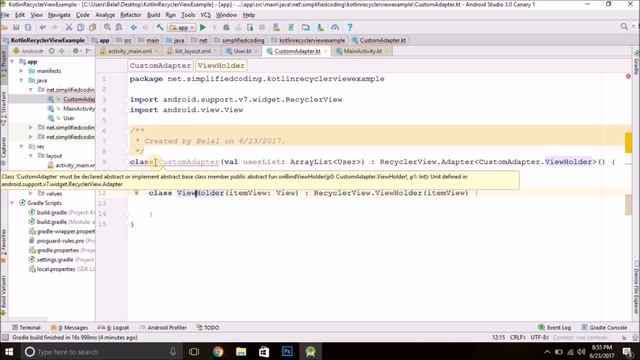This screenshot has width=640, height=360.
Task: Open the SDK Manager icon
Action: 320,27
